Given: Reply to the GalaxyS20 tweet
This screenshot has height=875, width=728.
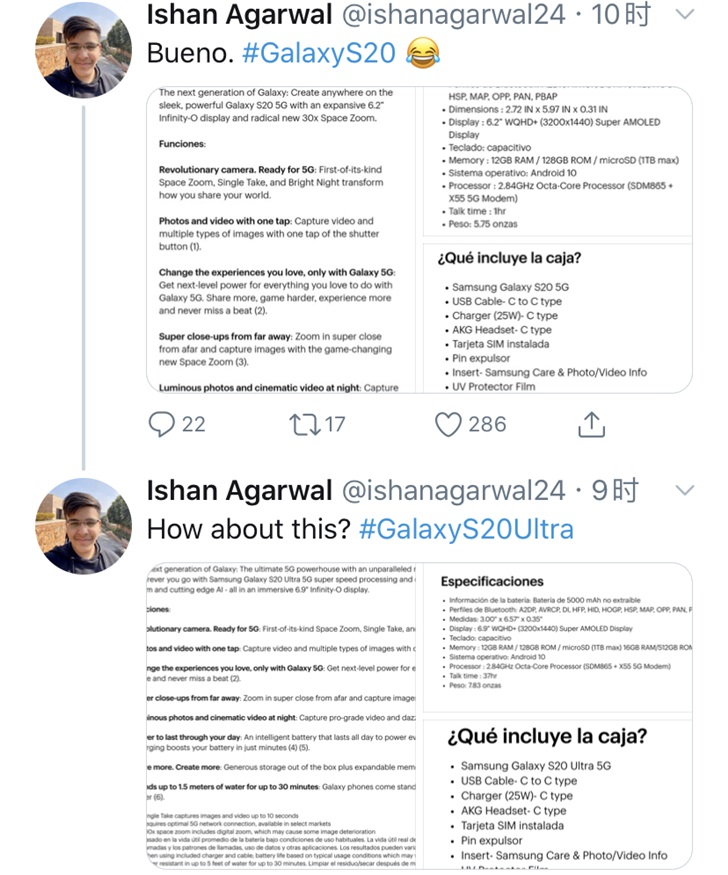Looking at the screenshot, I should pyautogui.click(x=163, y=424).
